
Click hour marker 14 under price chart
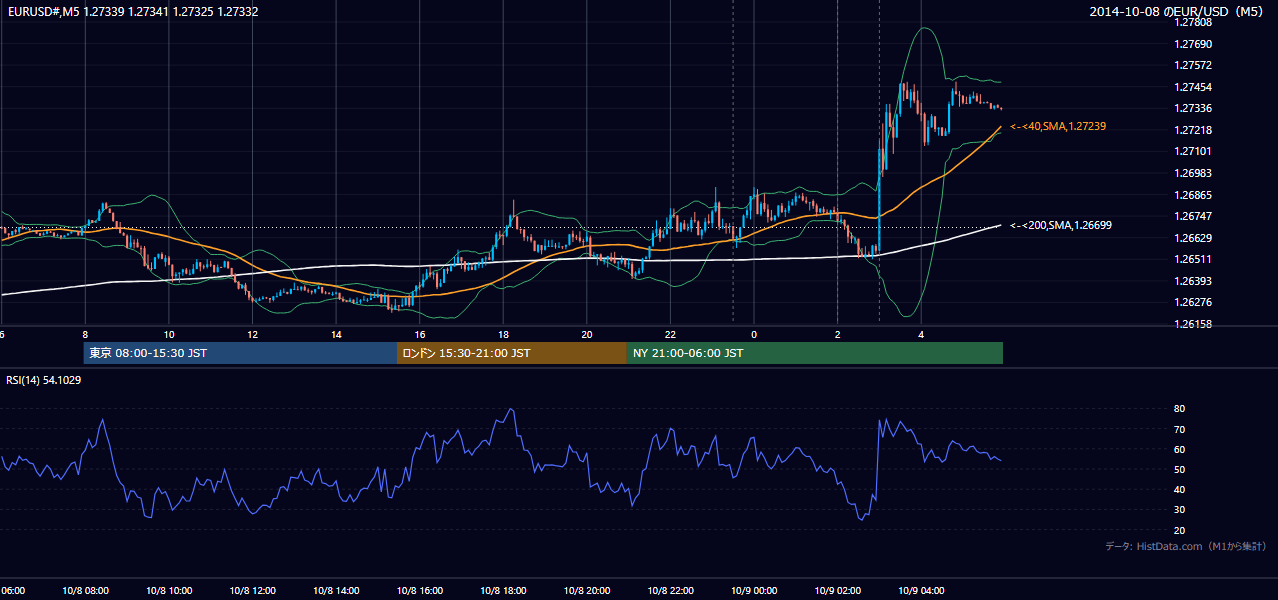coord(336,335)
